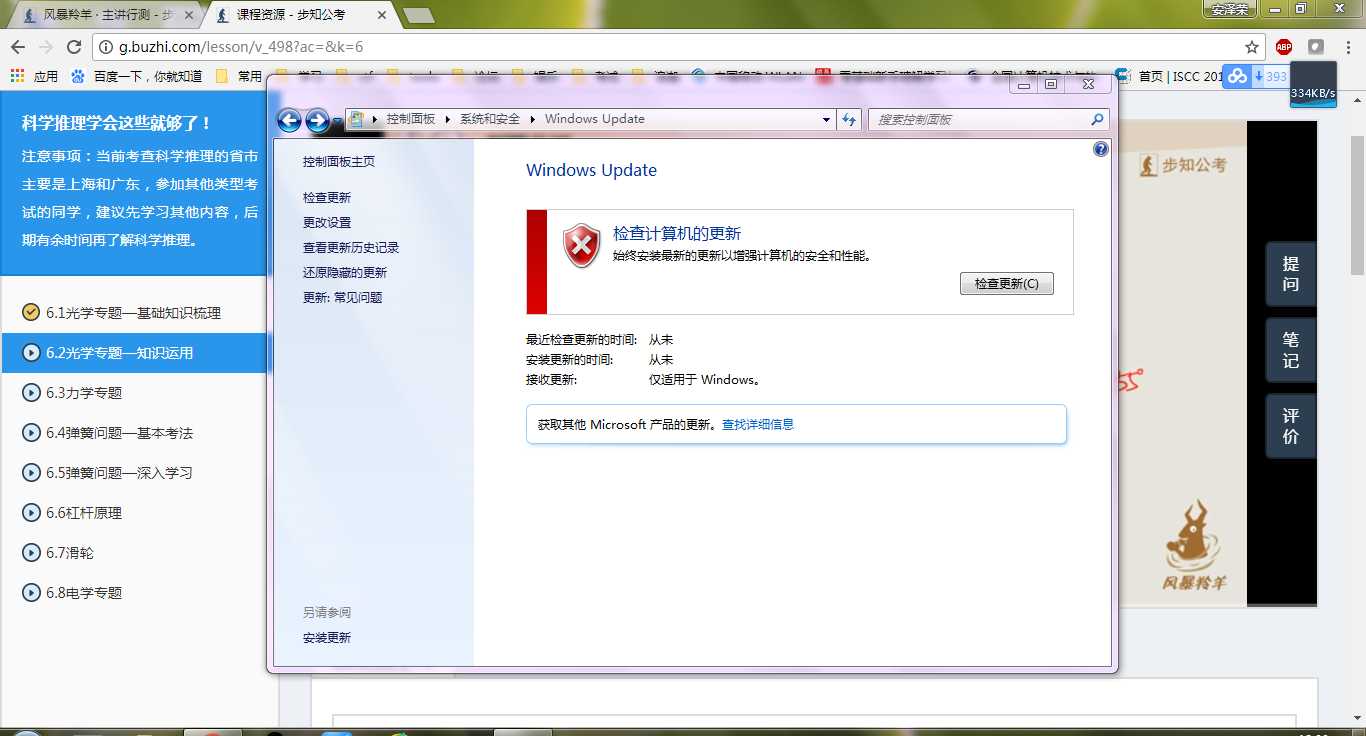Viewport: 1366px width, 736px height.
Task: Click the 笔记 button on the right
Action: tap(1291, 350)
